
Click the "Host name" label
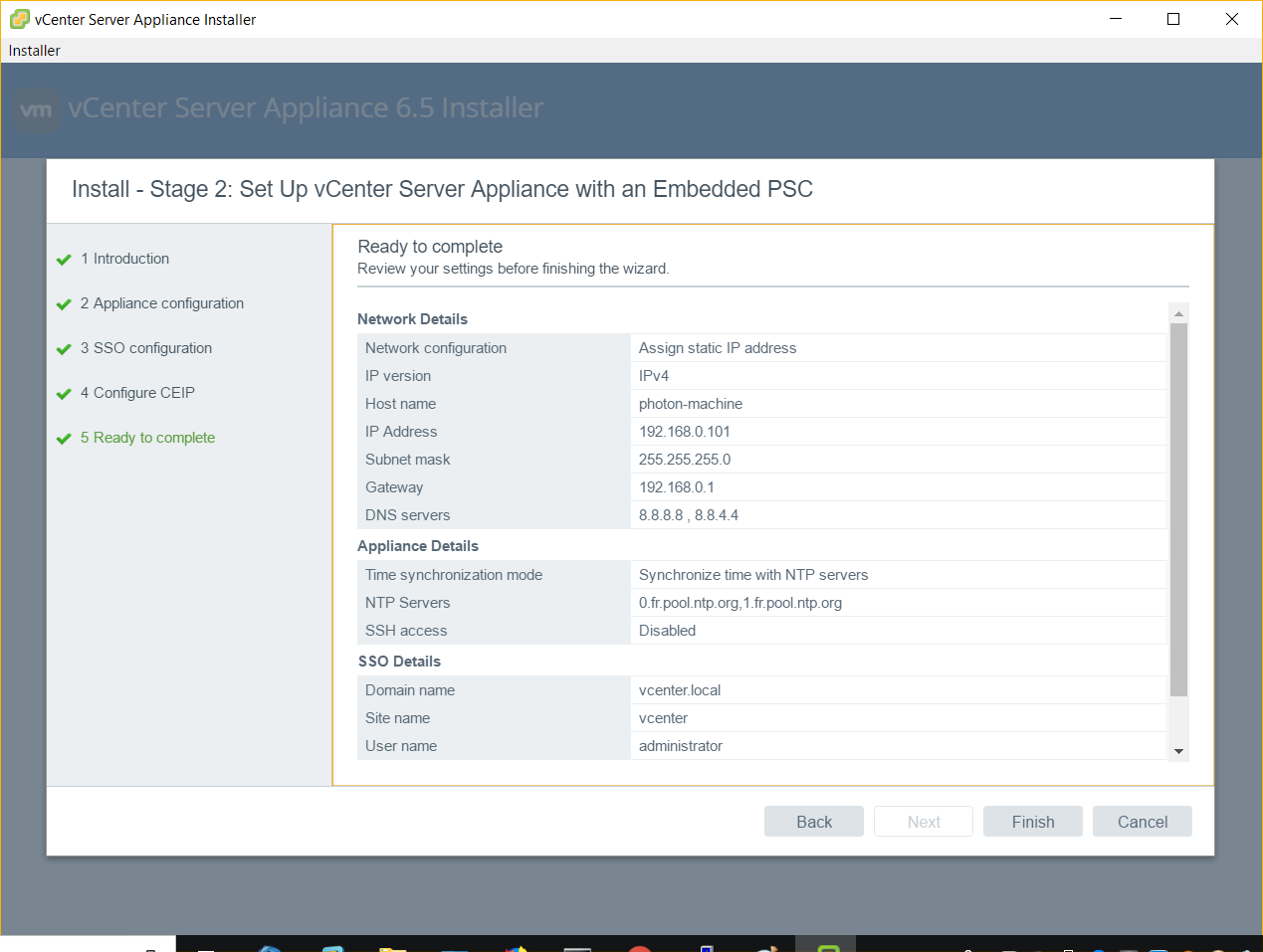coord(400,404)
